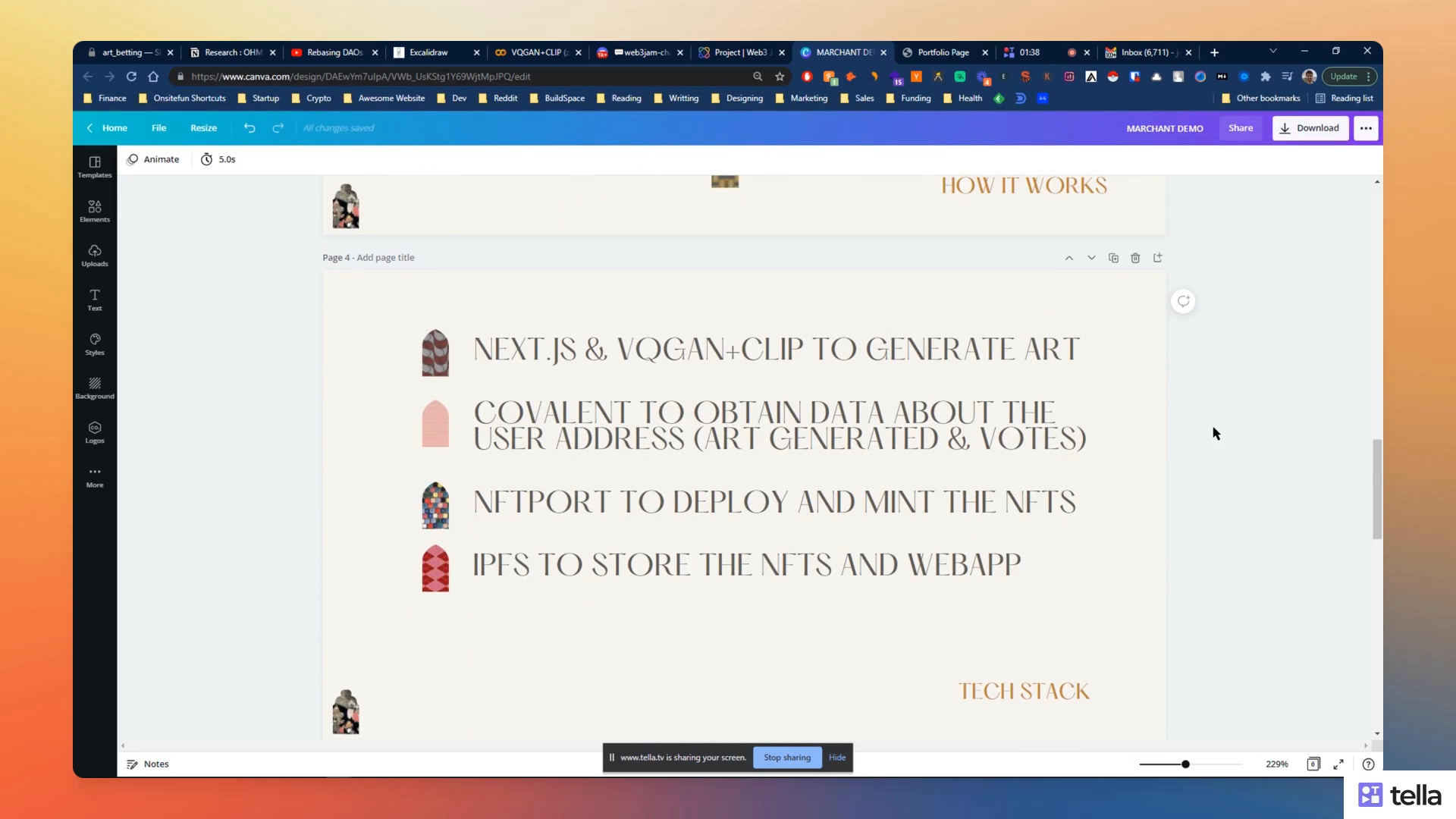This screenshot has width=1456, height=819.
Task: Open the Logos panel
Action: click(95, 433)
